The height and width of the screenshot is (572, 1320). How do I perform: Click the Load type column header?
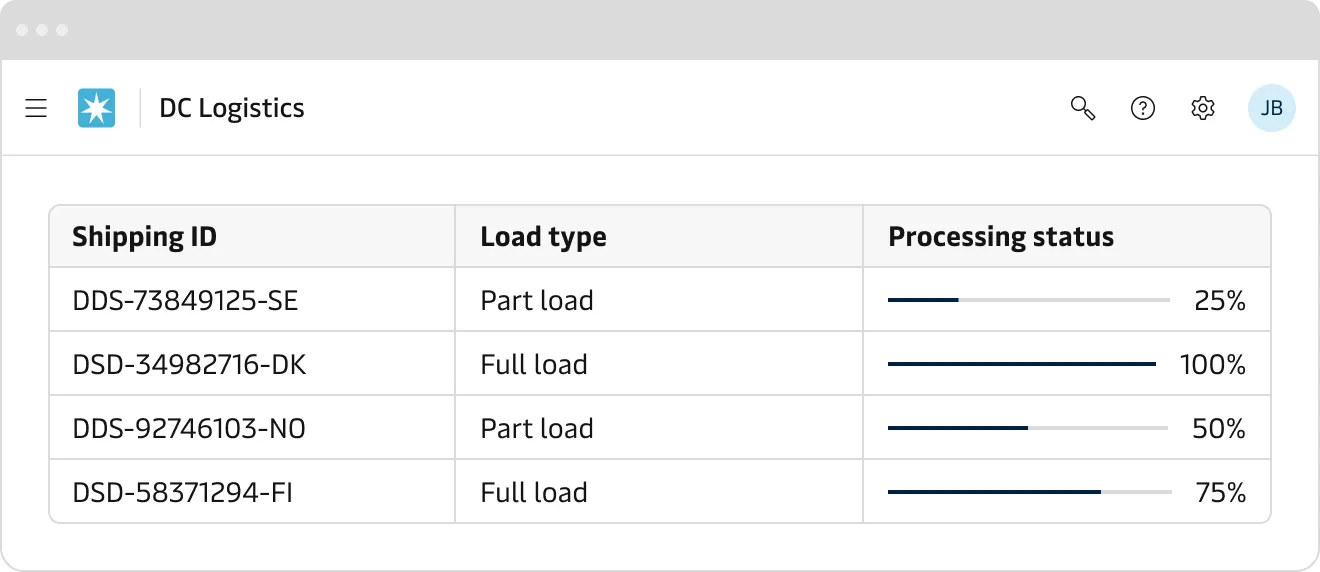point(543,237)
